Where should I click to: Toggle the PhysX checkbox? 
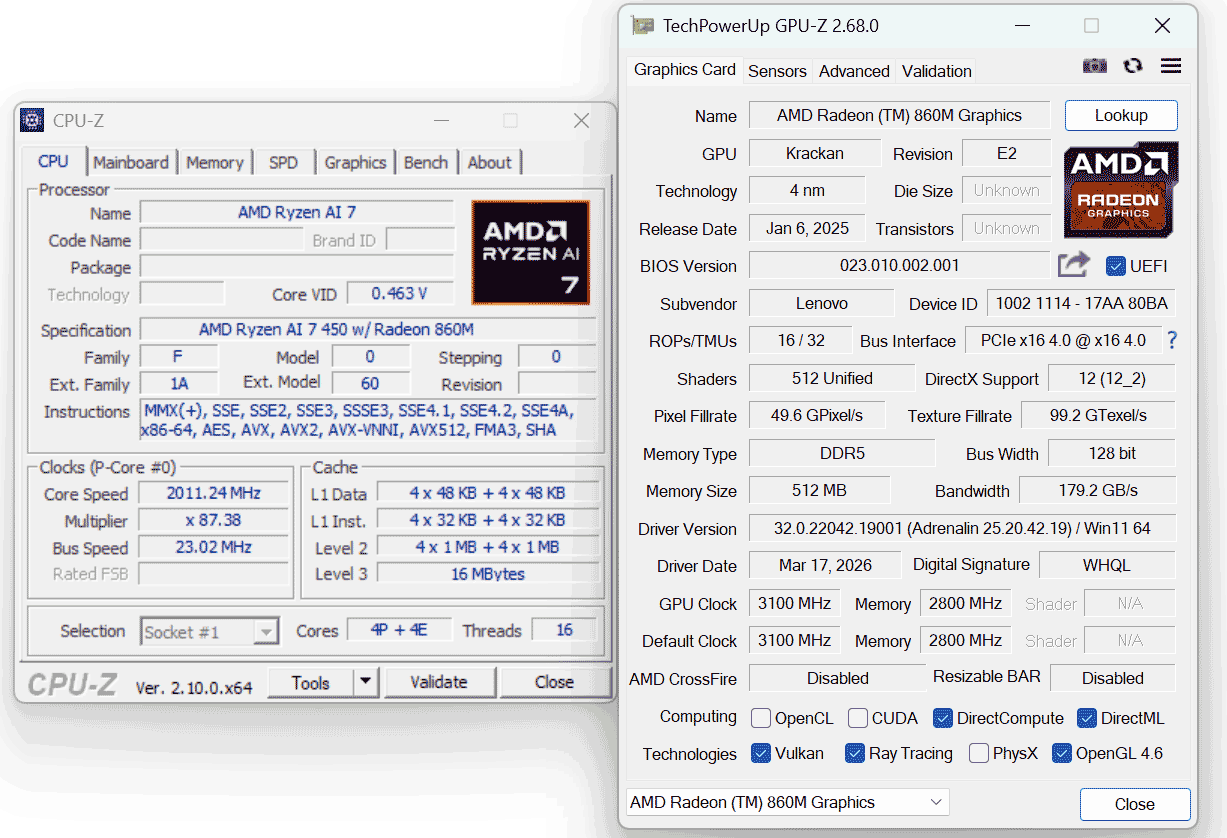[979, 753]
